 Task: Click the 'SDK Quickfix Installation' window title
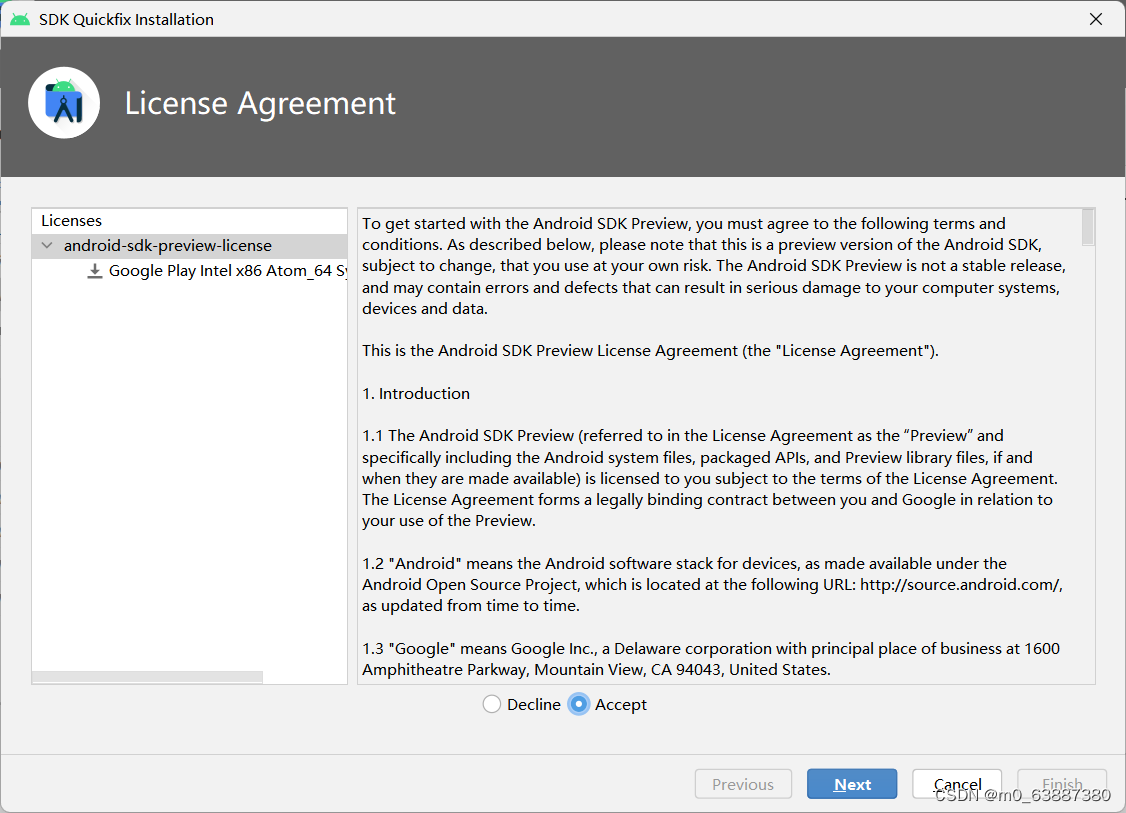click(126, 19)
